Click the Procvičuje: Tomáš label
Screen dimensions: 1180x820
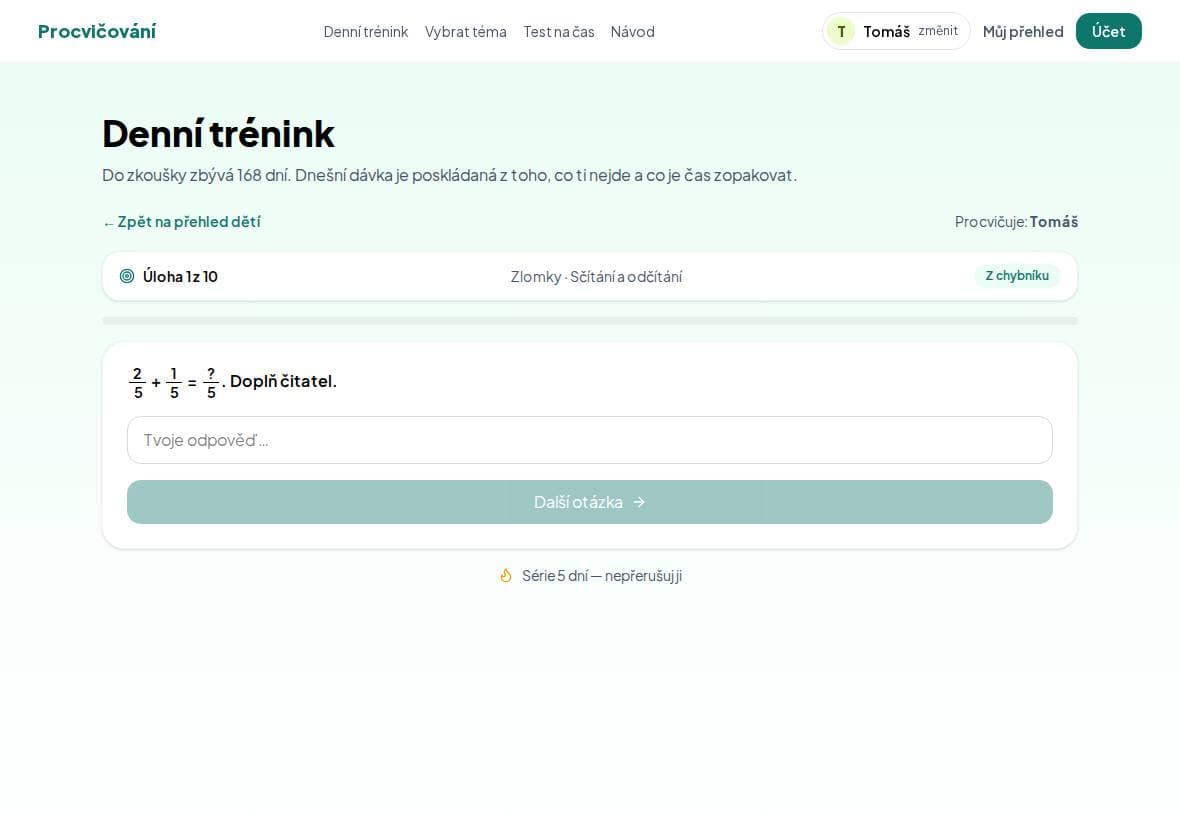(x=1016, y=222)
